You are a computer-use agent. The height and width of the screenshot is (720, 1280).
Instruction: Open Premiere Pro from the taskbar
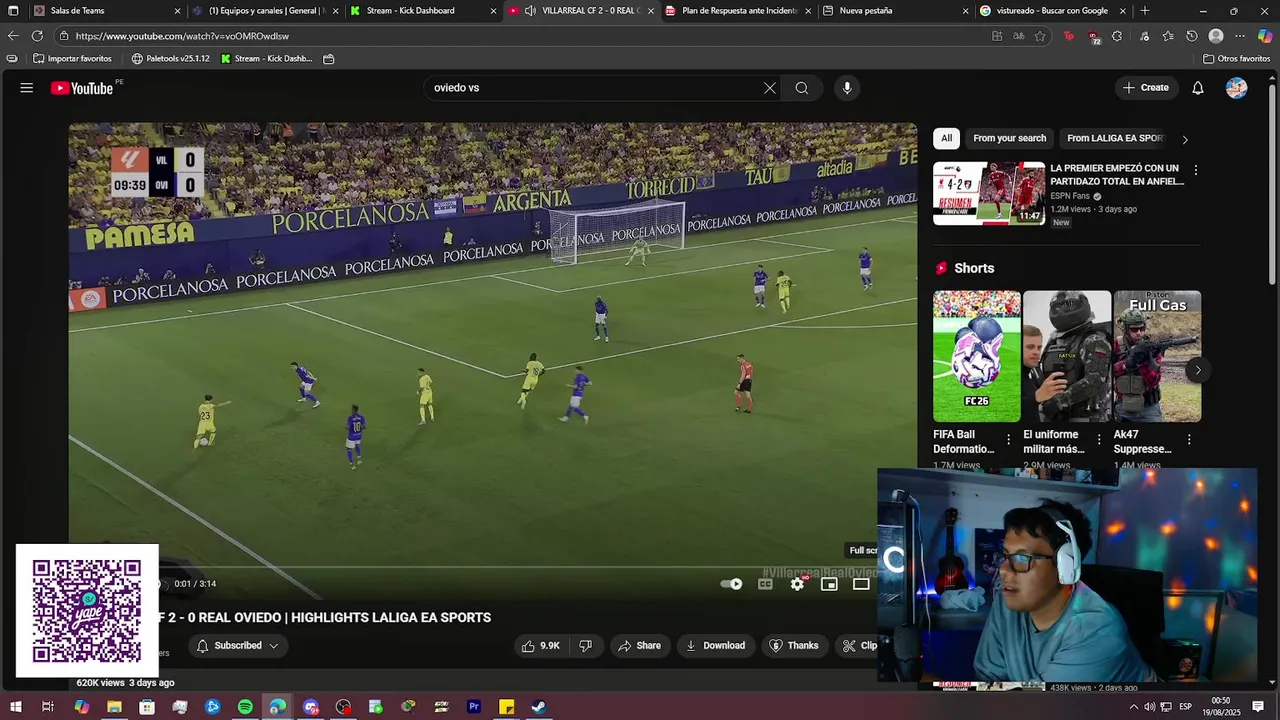(x=474, y=707)
